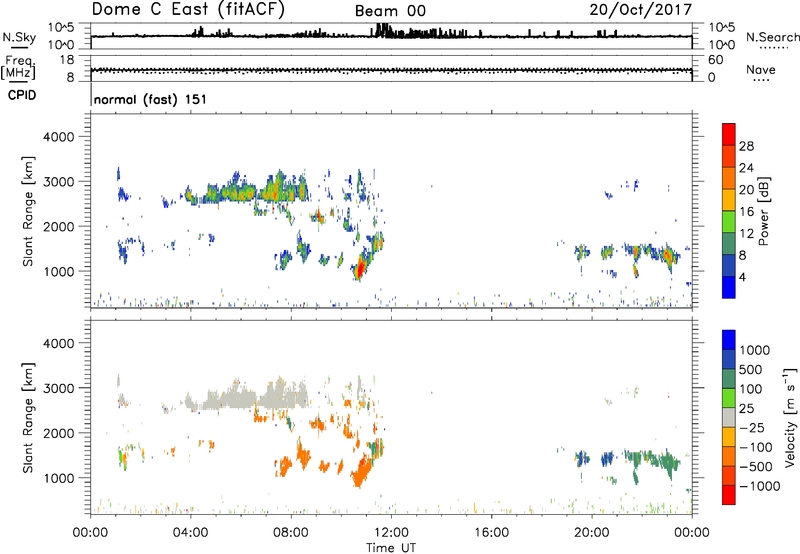Click the 'Nave' legend label
The image size is (800, 554).
click(761, 70)
